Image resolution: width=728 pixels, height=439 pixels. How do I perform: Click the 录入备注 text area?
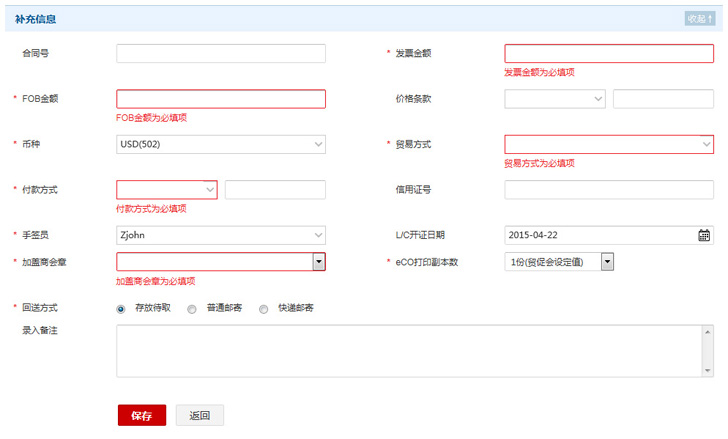pyautogui.click(x=414, y=350)
